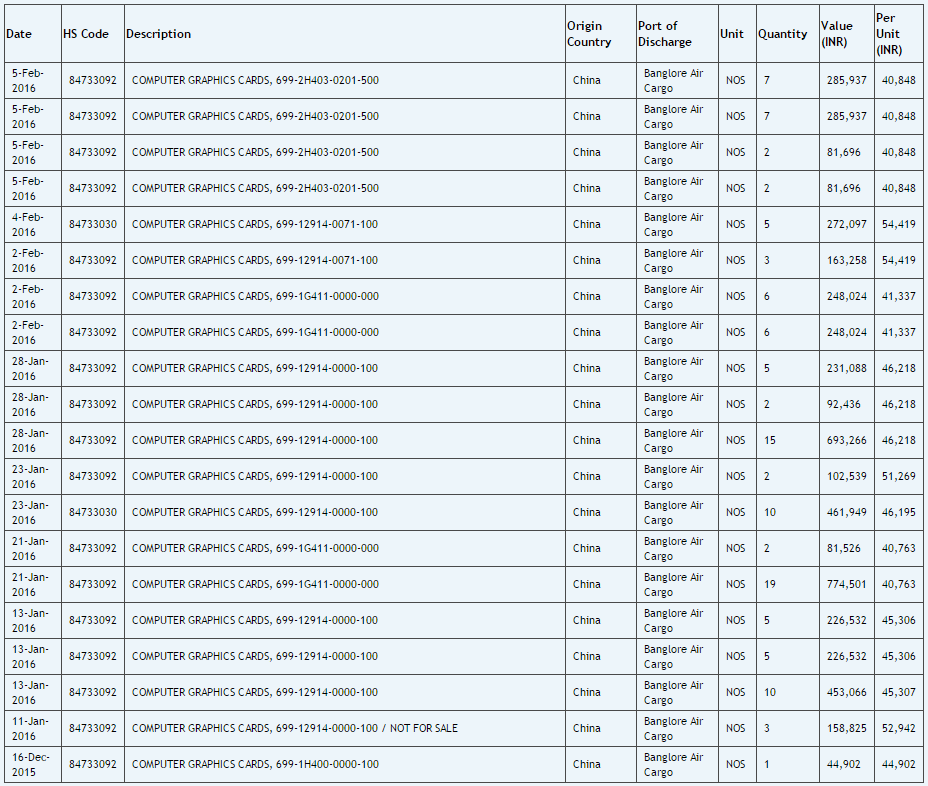Select the 16-Dec-2015 date cell
The width and height of the screenshot is (928, 786).
click(28, 764)
